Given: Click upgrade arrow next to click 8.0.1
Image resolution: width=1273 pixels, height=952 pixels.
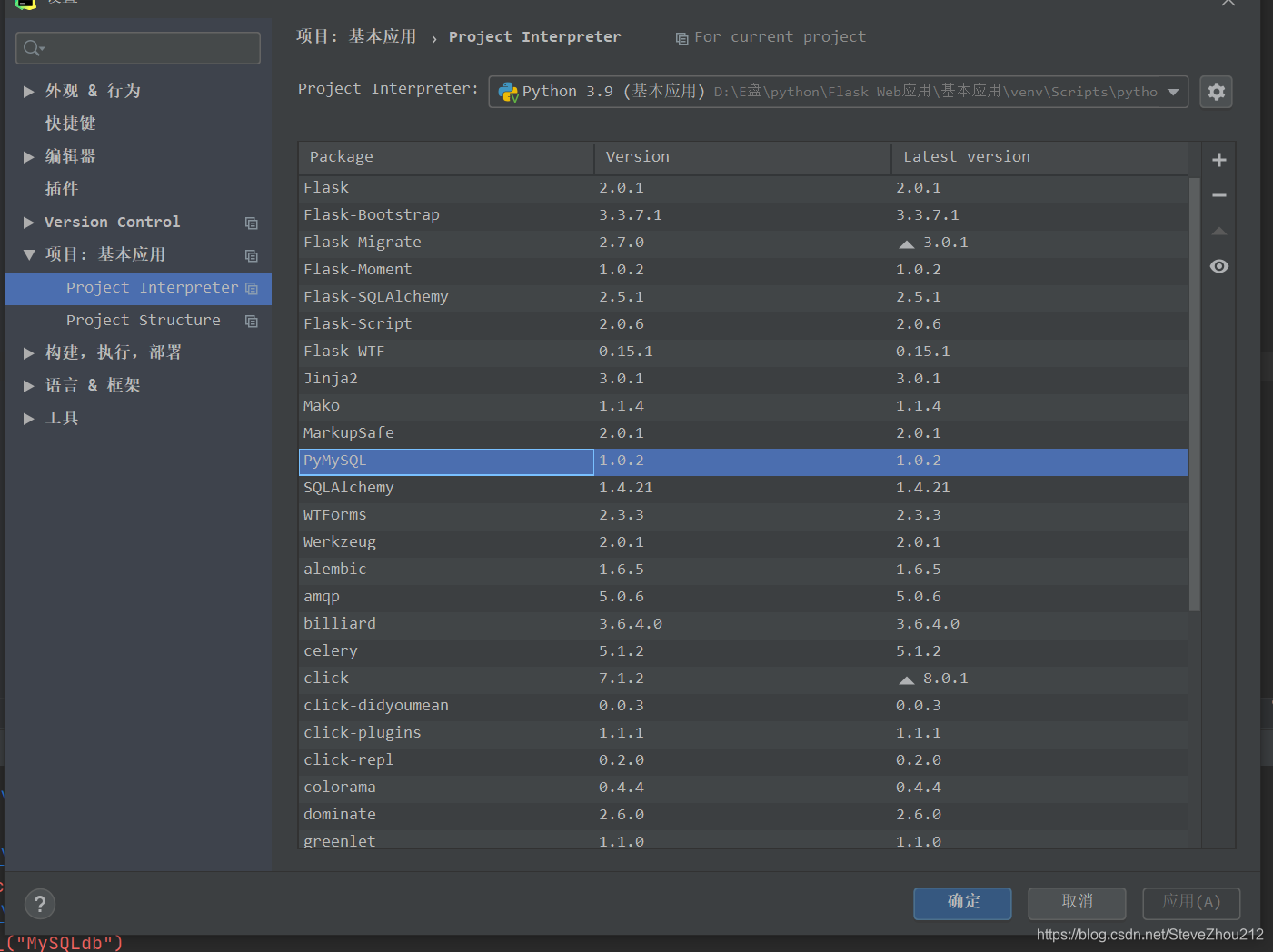Looking at the screenshot, I should [x=906, y=679].
